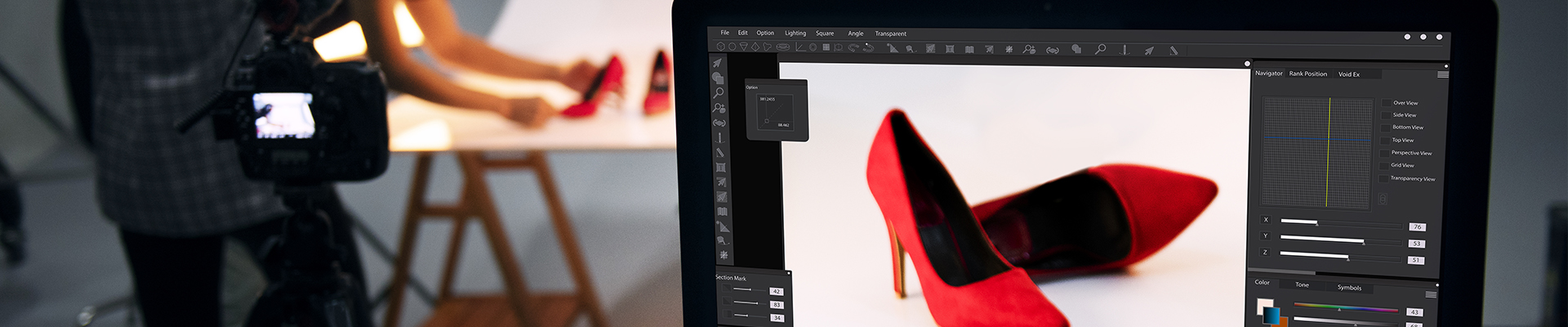Switch to the Color tab

pos(1262,282)
